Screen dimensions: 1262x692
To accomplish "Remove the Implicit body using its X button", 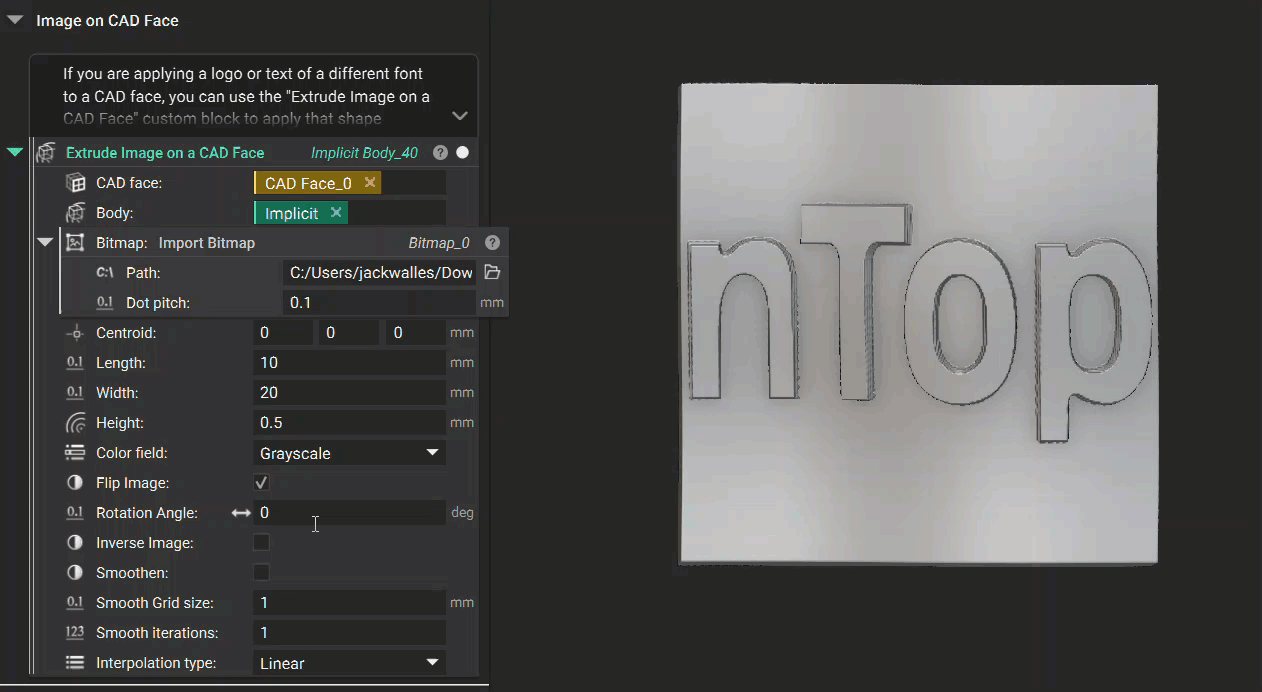I will tap(336, 212).
